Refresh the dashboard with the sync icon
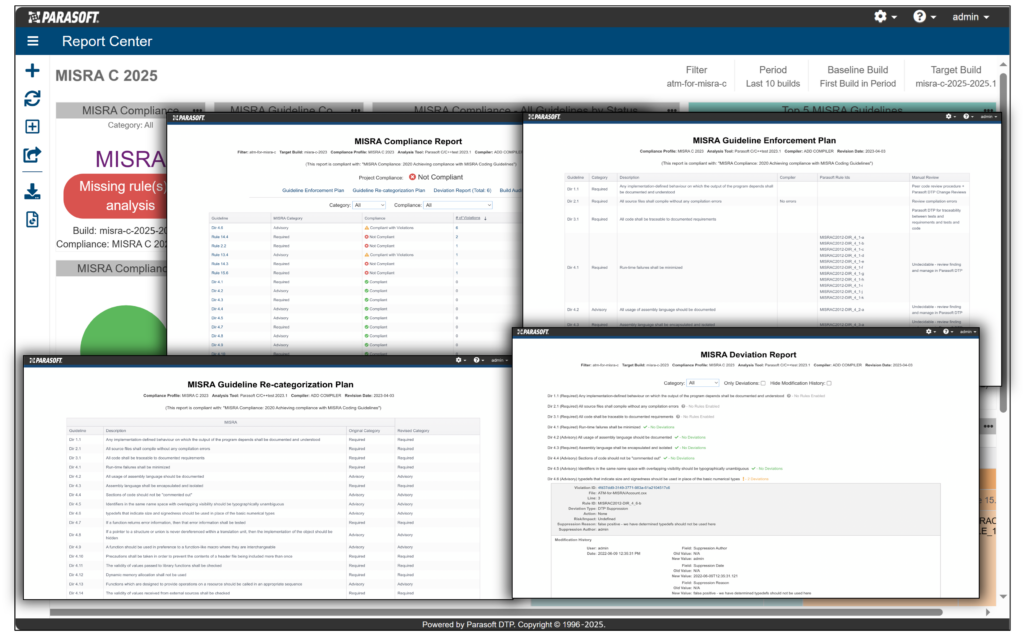The width and height of the screenshot is (1024, 636). pos(32,99)
